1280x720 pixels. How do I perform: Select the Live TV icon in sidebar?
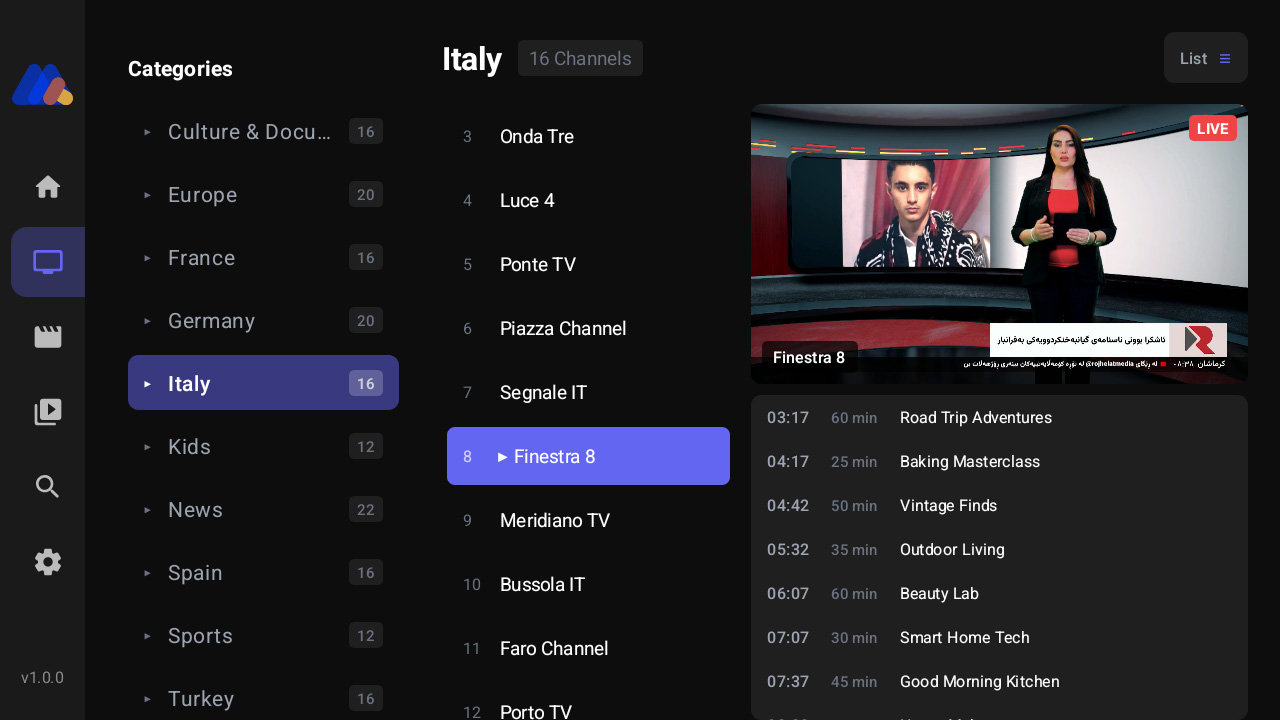coord(47,262)
